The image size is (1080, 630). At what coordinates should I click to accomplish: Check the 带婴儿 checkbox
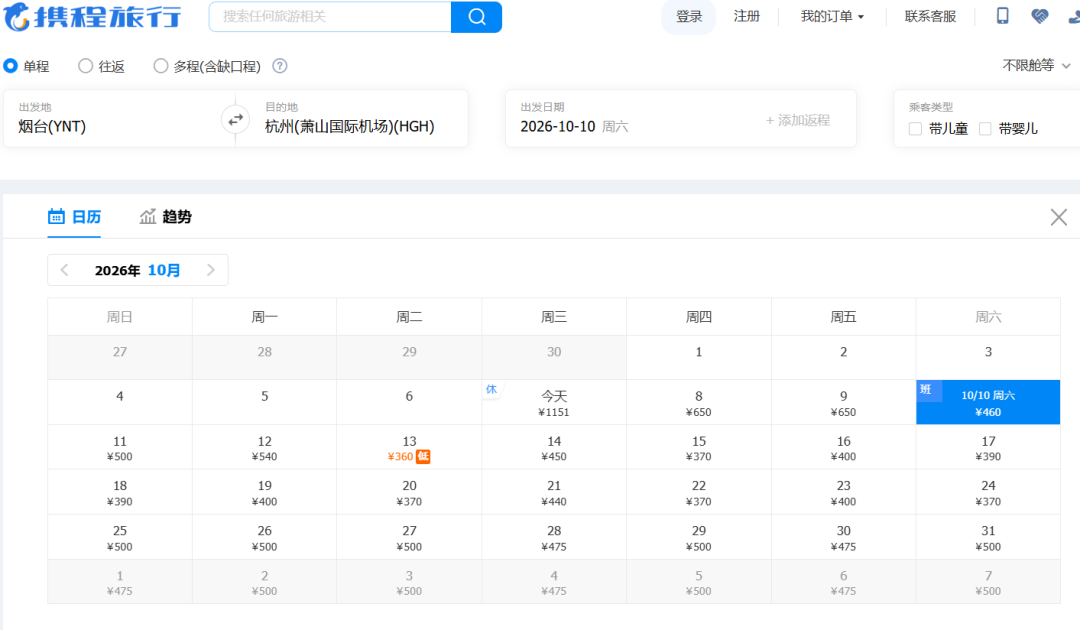click(986, 129)
